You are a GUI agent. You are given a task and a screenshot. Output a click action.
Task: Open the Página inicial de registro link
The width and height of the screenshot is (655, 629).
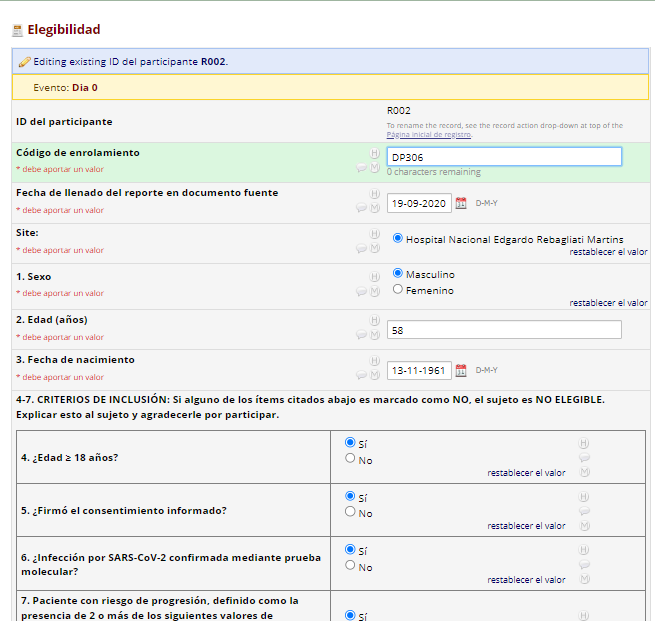(428, 134)
